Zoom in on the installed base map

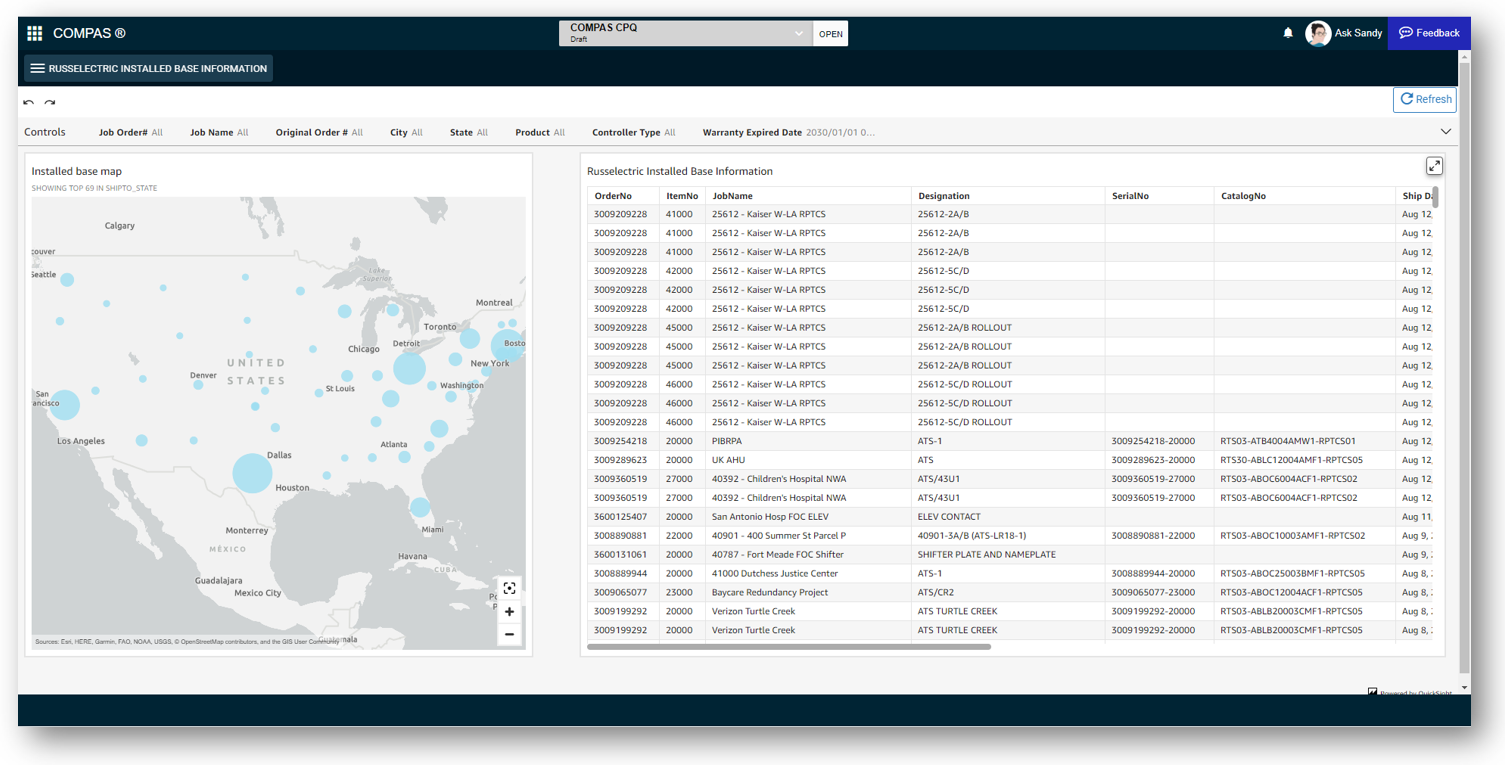pyautogui.click(x=509, y=612)
